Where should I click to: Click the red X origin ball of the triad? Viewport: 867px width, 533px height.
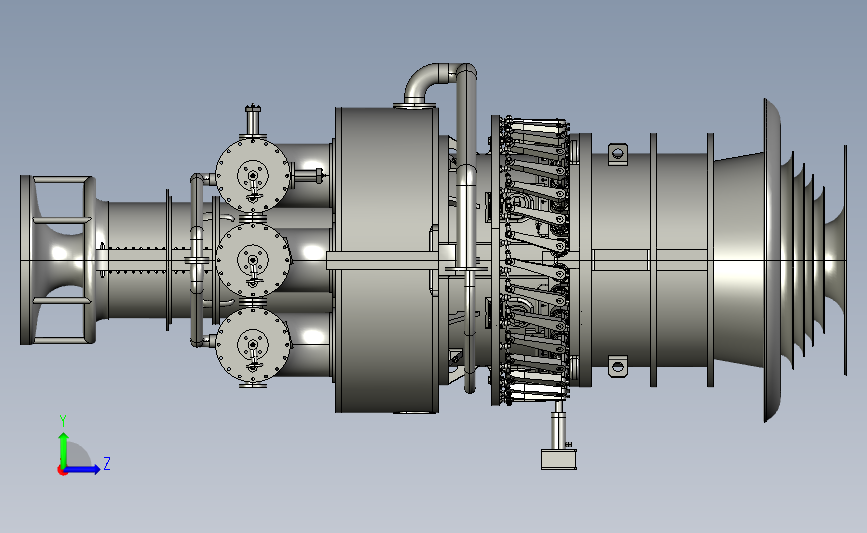click(x=62, y=471)
